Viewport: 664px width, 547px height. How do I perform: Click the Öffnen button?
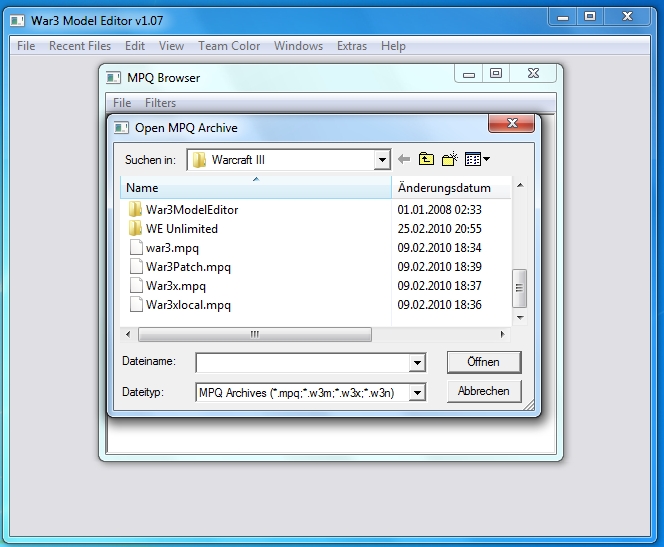tap(484, 362)
